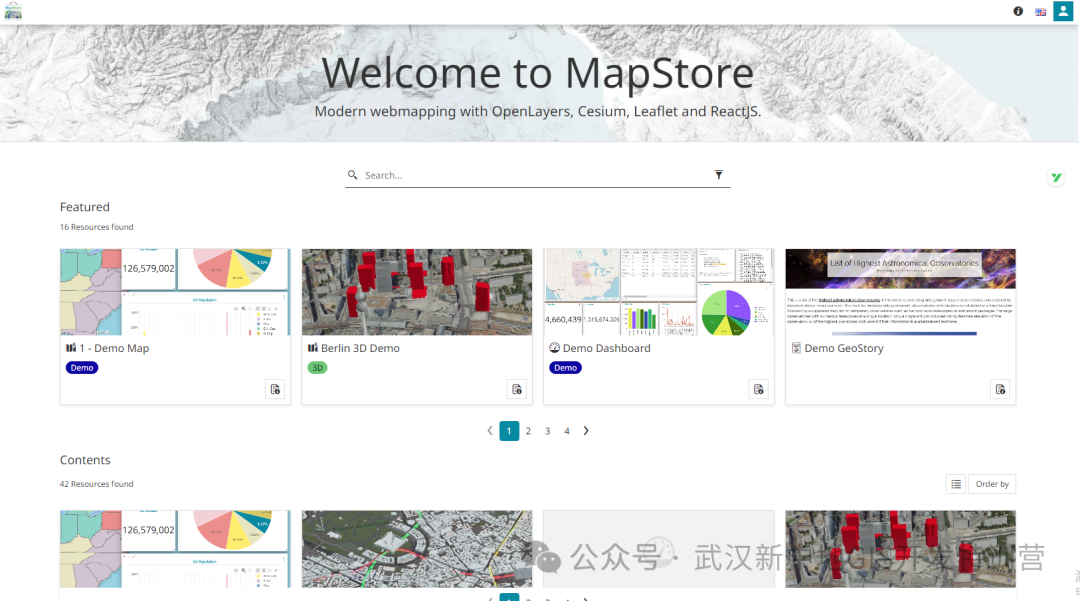Open the info icon in header
This screenshot has width=1080, height=601.
[x=1018, y=11]
